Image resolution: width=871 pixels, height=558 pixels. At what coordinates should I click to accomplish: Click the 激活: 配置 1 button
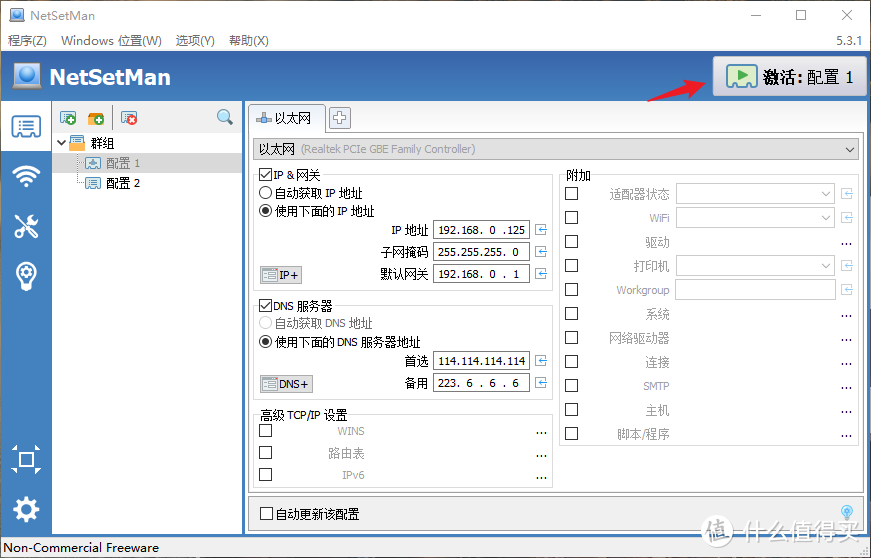[x=790, y=77]
